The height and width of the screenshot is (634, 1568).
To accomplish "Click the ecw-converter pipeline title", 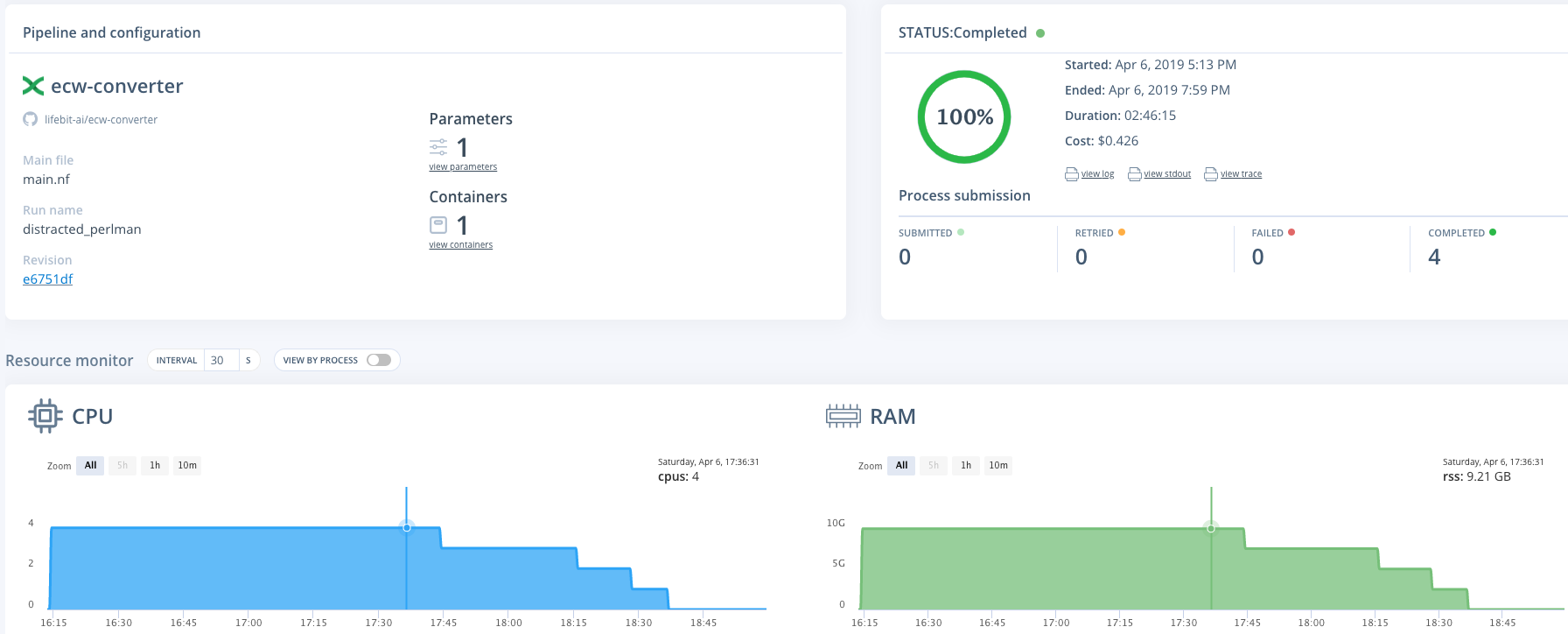I will coord(117,86).
